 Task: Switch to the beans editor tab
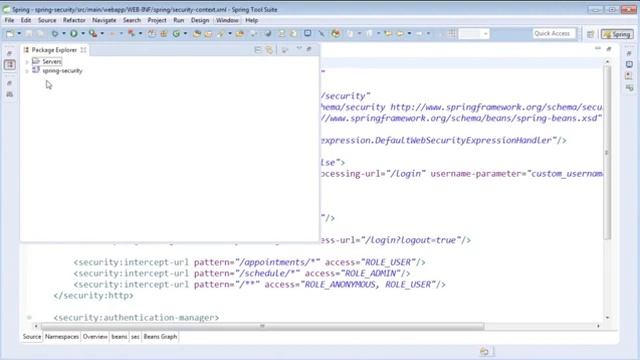119,337
